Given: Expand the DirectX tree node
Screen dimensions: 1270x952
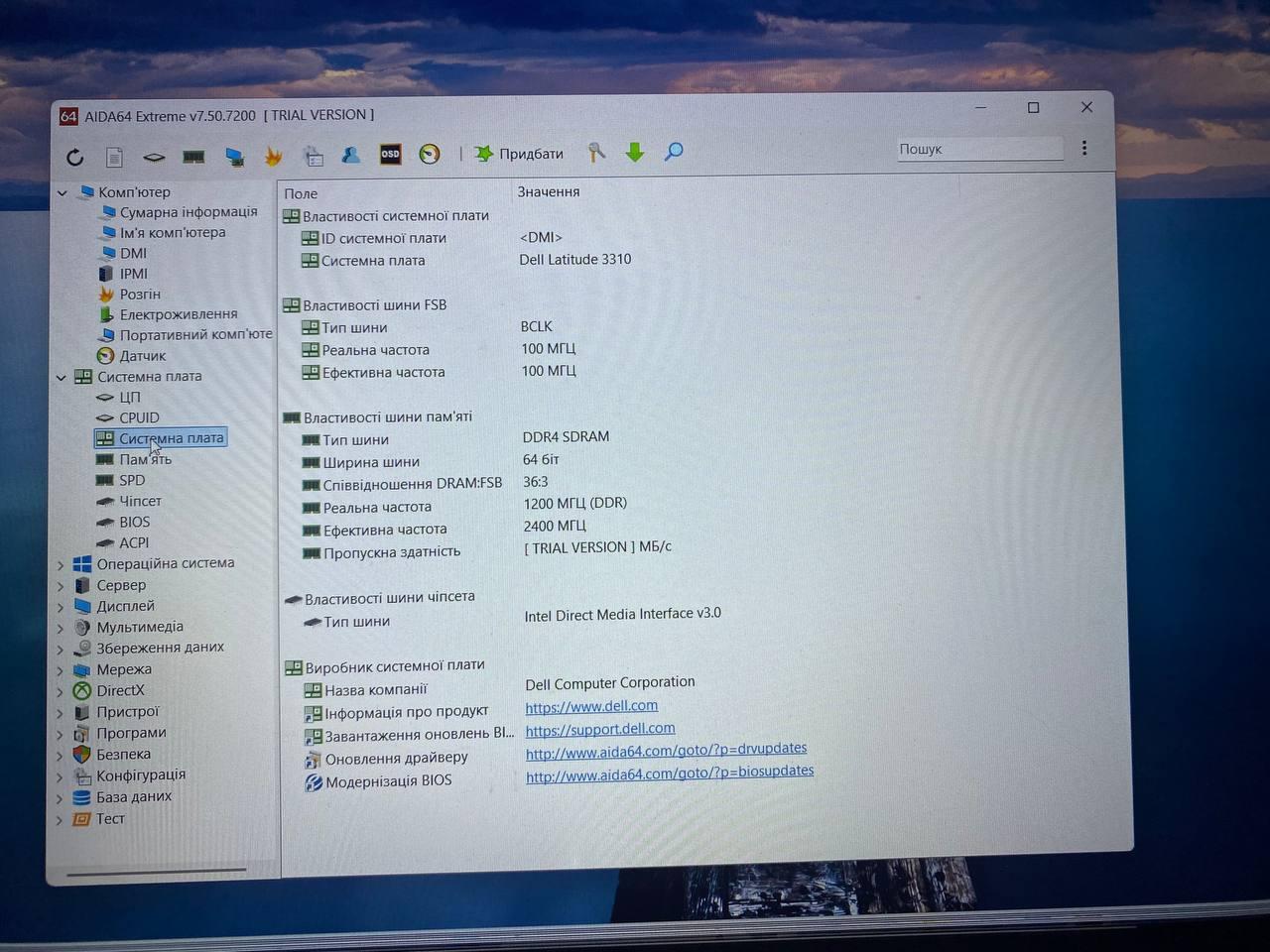Looking at the screenshot, I should coord(60,691).
